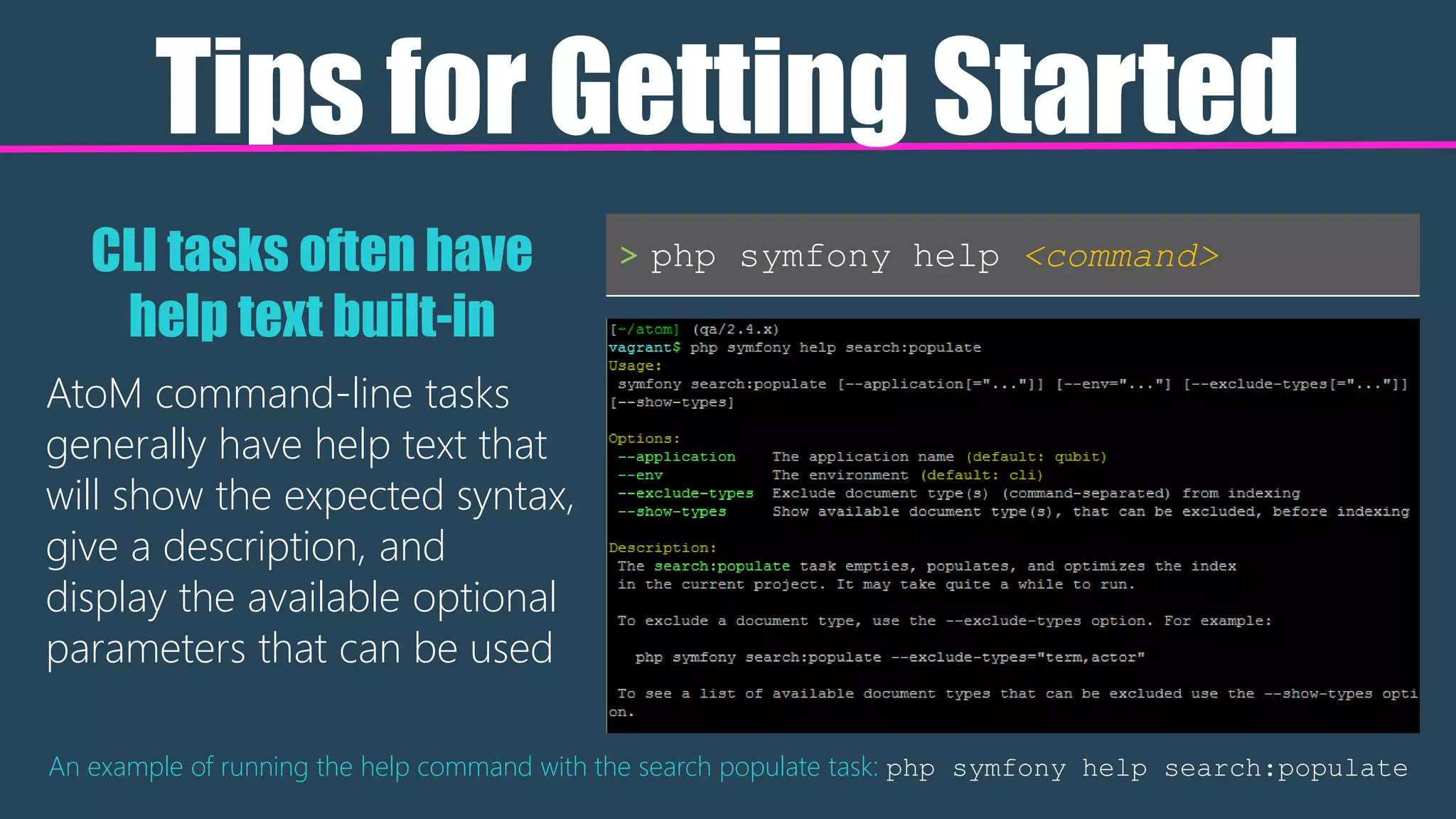Click the '(default: qubit)' value

1036,457
